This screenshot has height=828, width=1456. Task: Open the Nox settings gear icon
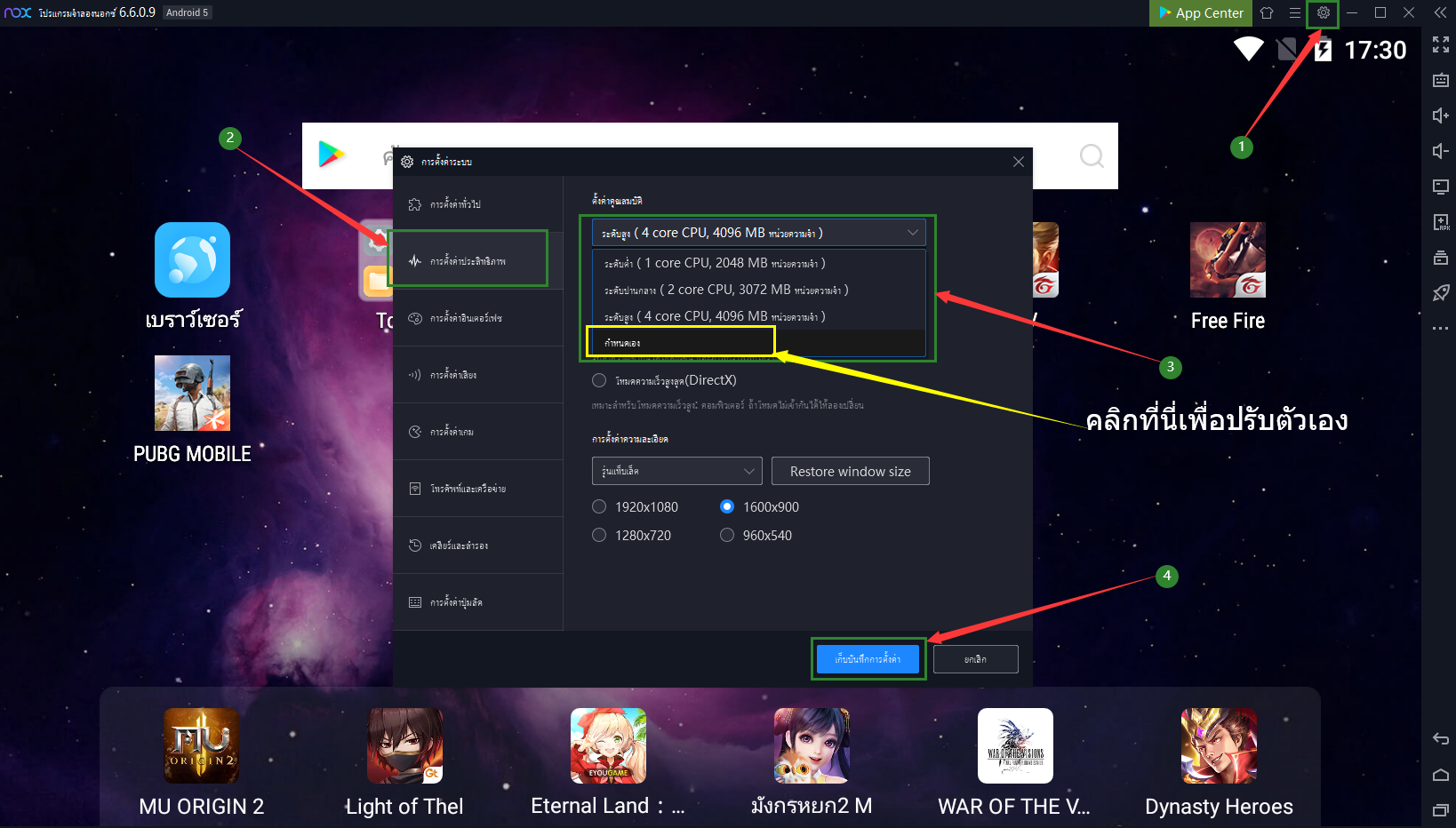1323,13
